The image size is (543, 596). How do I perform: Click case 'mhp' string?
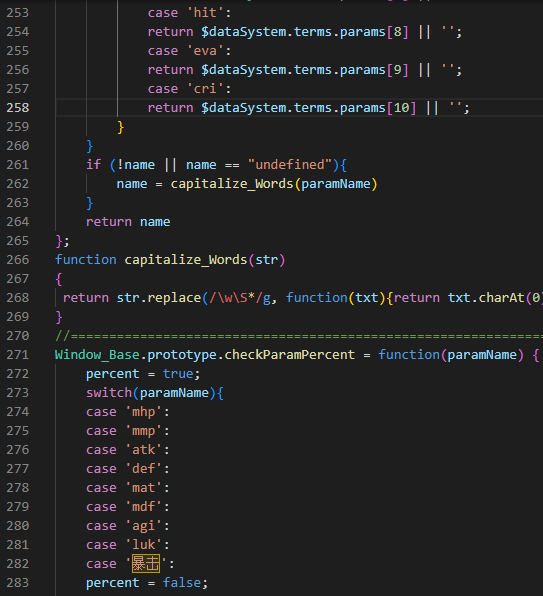click(143, 412)
